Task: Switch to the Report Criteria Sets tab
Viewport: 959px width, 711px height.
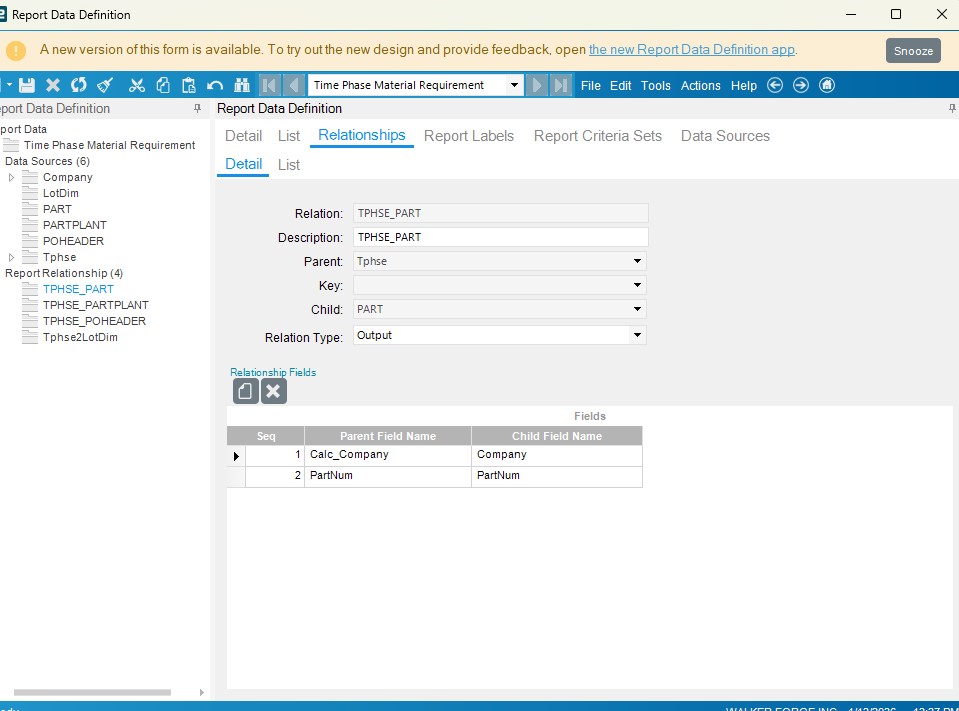Action: (x=597, y=136)
